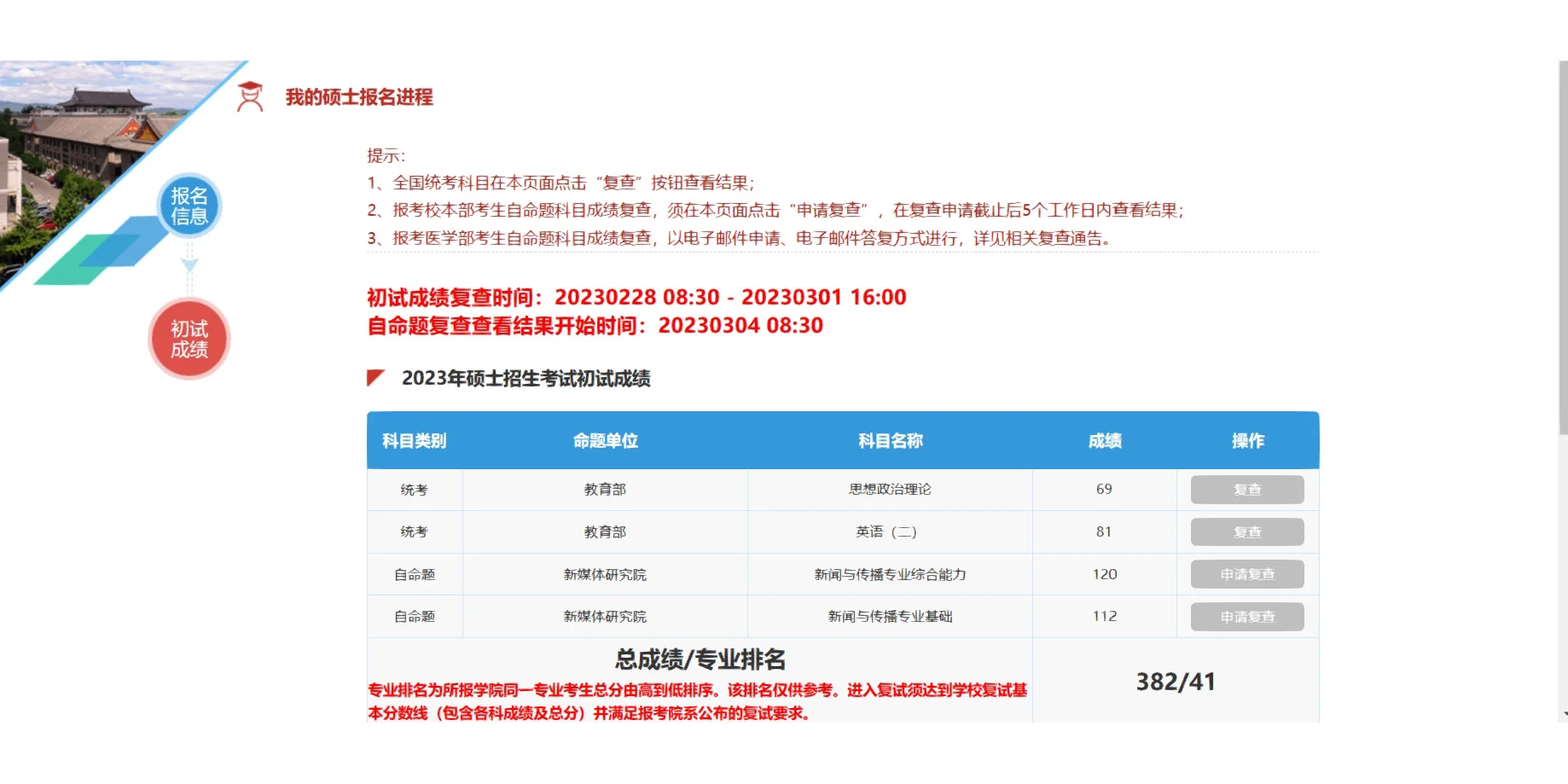Select the score cell showing 69
Viewport: 1568px width, 784px height.
(x=1105, y=490)
